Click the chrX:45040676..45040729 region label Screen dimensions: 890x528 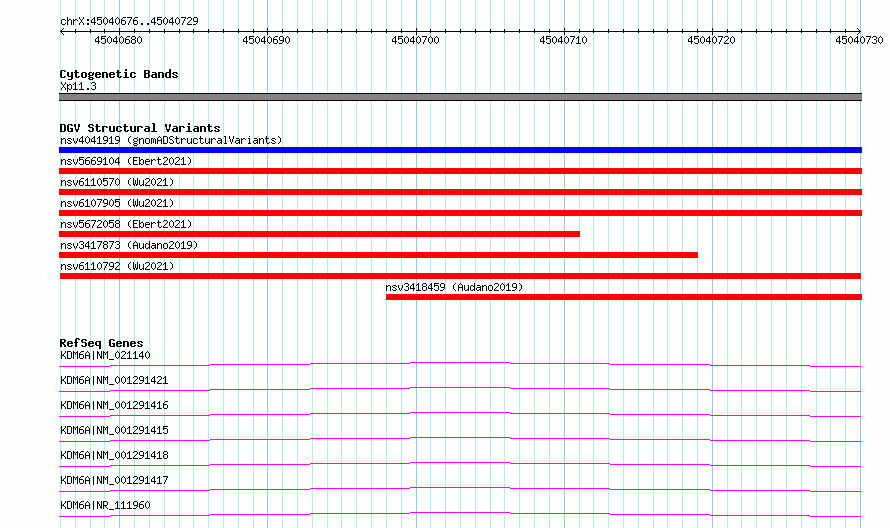point(129,21)
